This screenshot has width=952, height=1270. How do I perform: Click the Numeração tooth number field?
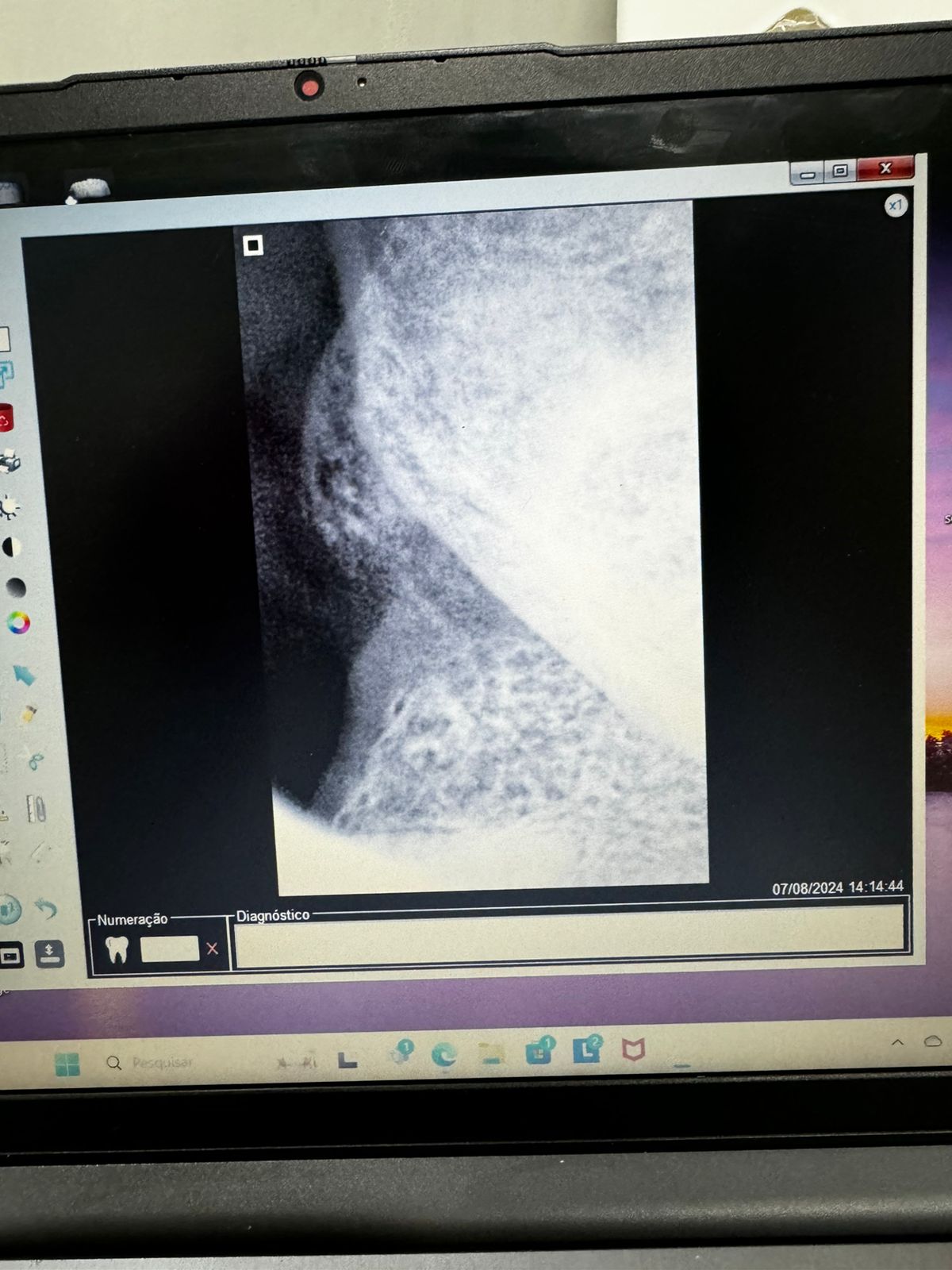[x=169, y=949]
